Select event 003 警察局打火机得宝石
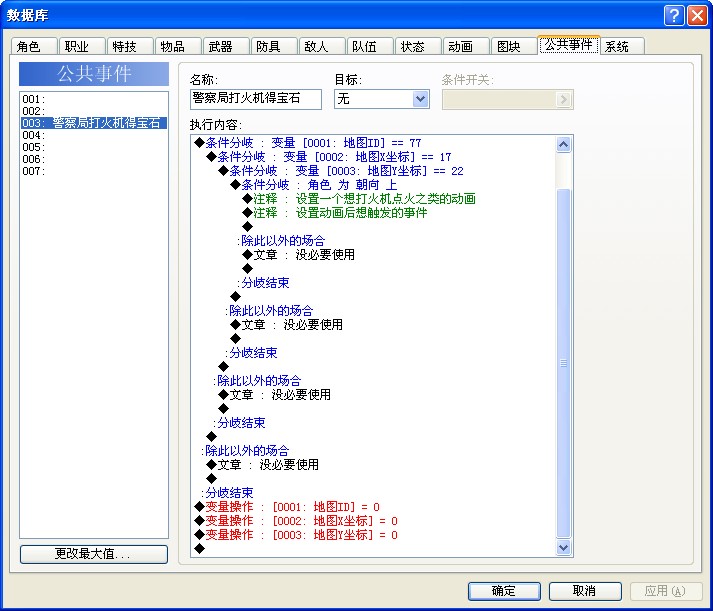713x611 pixels. [94, 123]
